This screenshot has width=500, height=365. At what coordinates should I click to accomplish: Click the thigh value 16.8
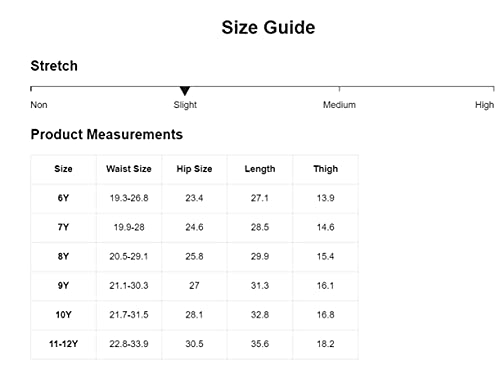click(x=326, y=315)
